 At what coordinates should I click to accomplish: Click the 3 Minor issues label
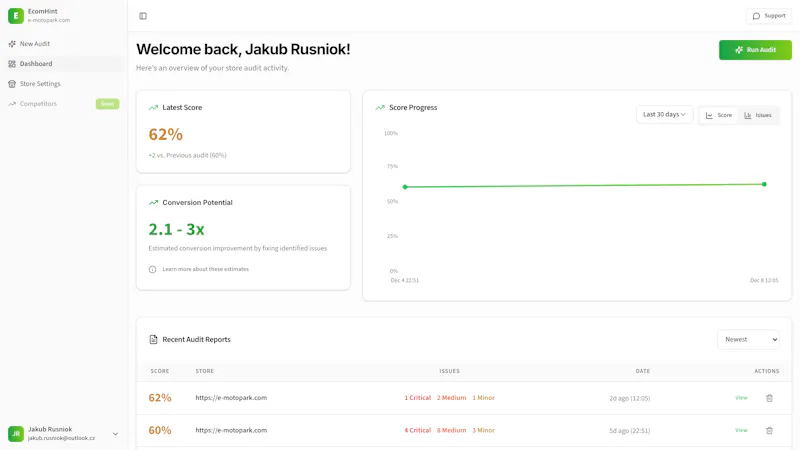483,430
